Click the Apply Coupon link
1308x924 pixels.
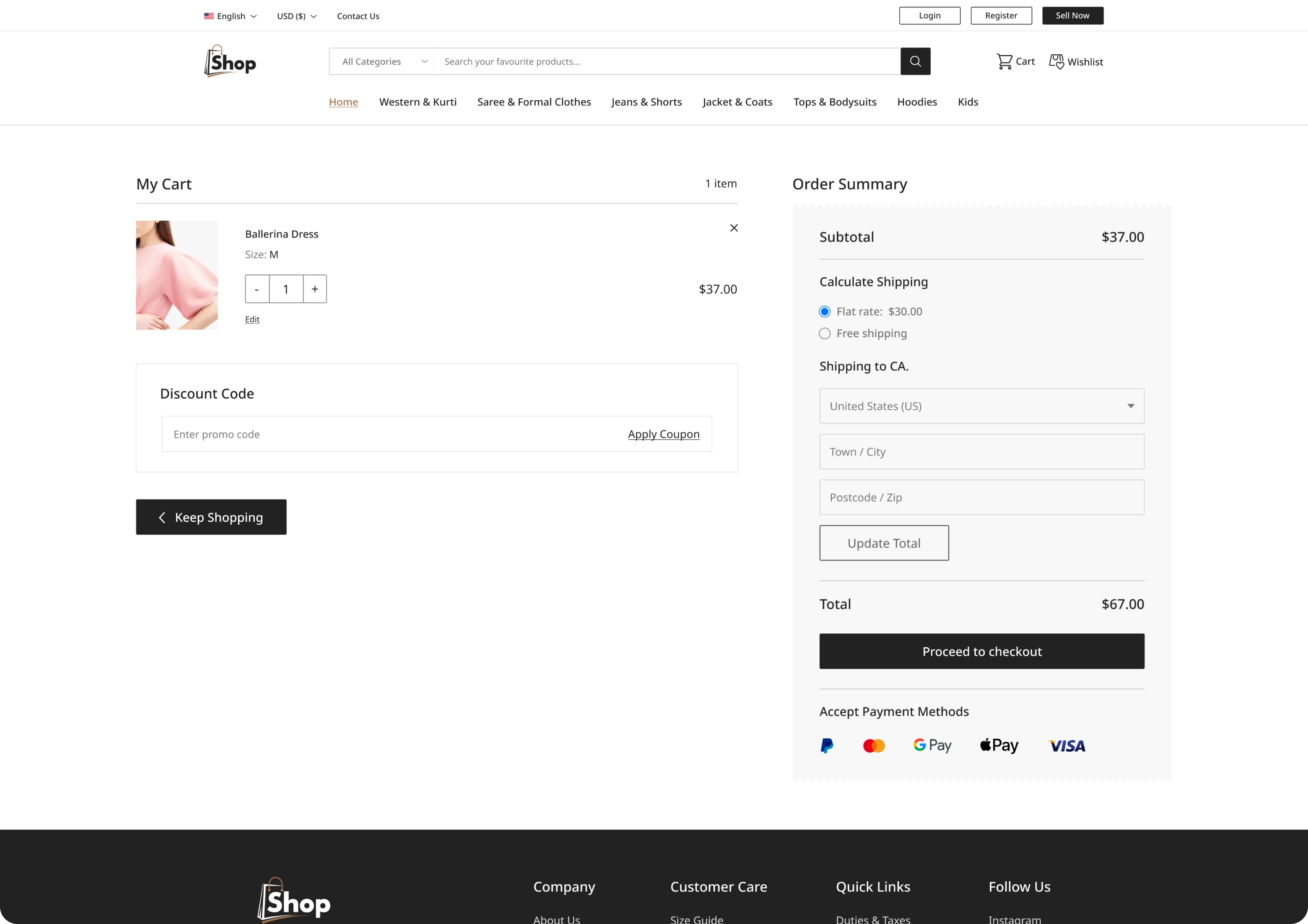click(663, 434)
